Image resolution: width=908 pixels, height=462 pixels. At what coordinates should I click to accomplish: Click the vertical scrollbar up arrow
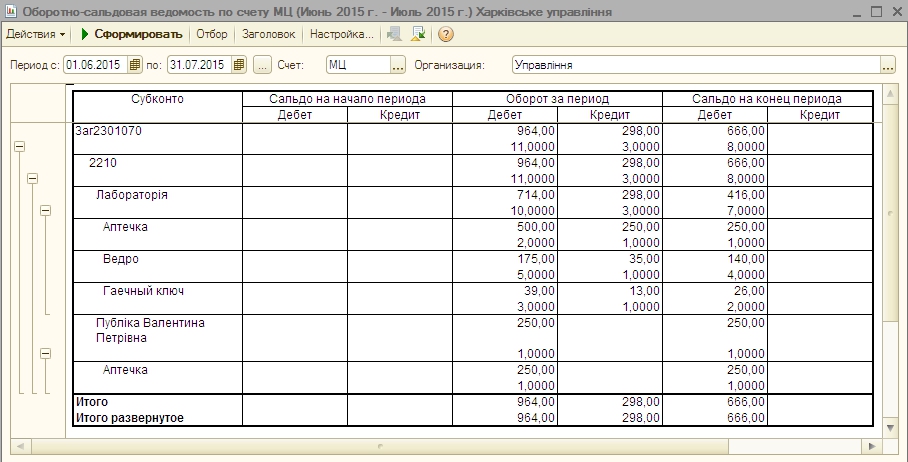click(891, 94)
